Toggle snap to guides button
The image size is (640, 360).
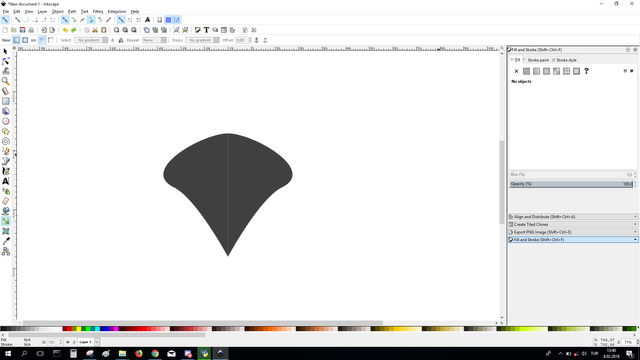pos(177,20)
